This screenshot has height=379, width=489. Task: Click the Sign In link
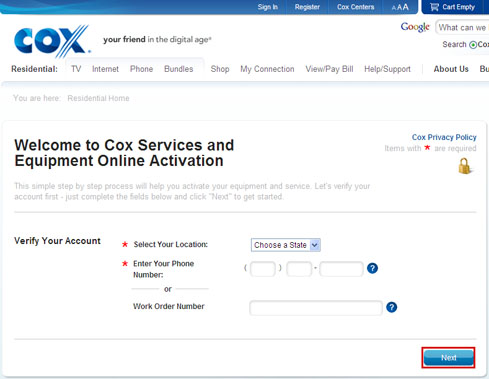(267, 7)
